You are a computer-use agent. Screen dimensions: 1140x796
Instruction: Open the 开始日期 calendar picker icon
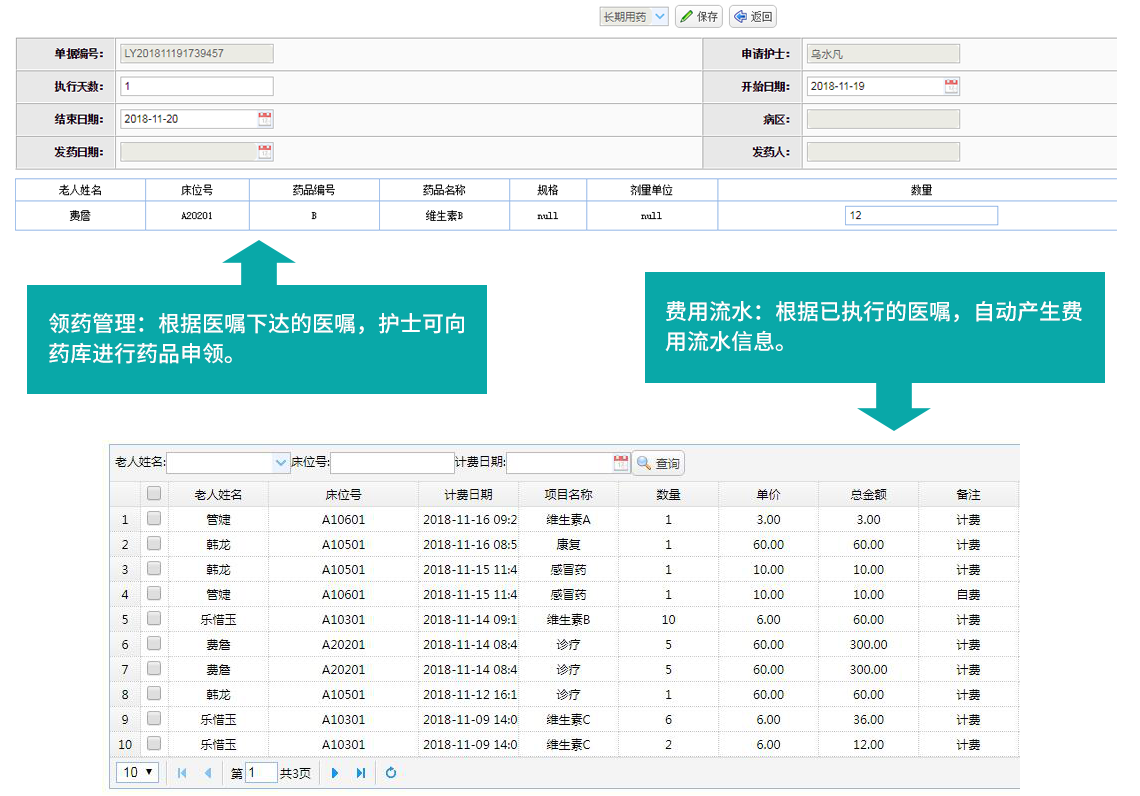click(x=951, y=86)
